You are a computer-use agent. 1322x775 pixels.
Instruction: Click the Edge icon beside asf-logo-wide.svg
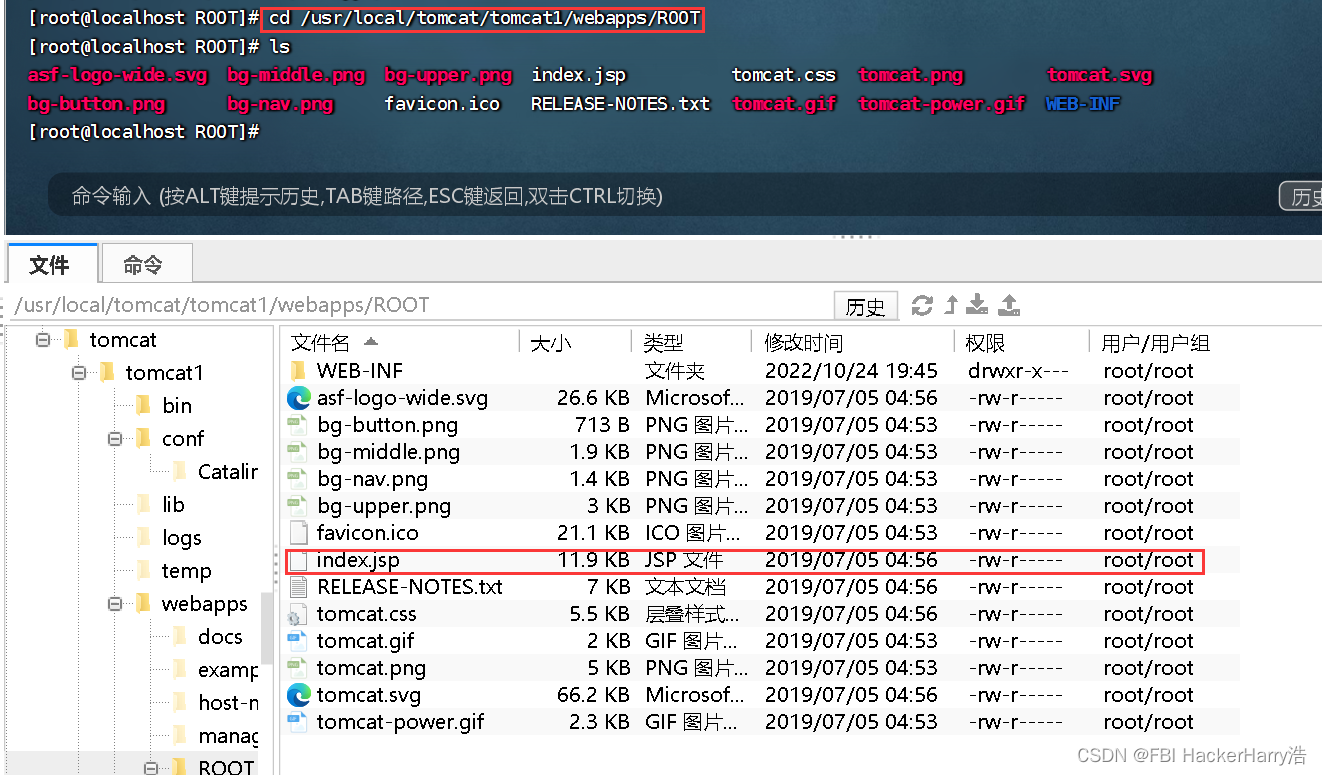pos(299,398)
